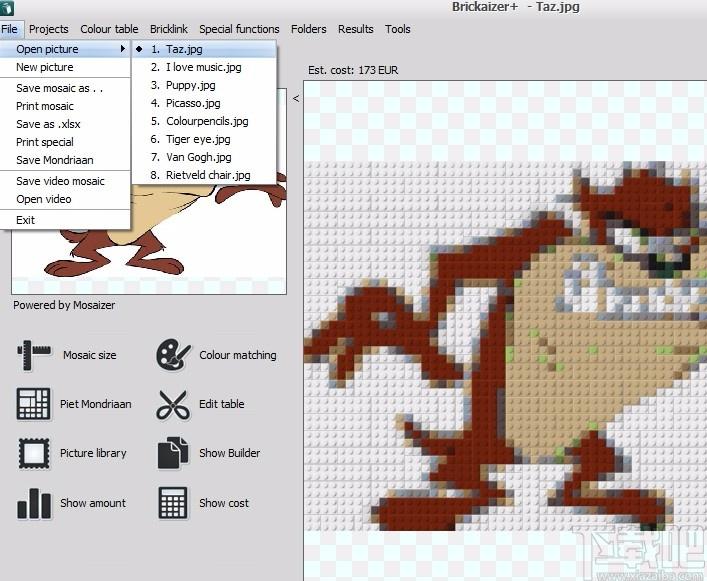Open recent file Puppy.jpg
The width and height of the screenshot is (707, 581).
tap(204, 85)
